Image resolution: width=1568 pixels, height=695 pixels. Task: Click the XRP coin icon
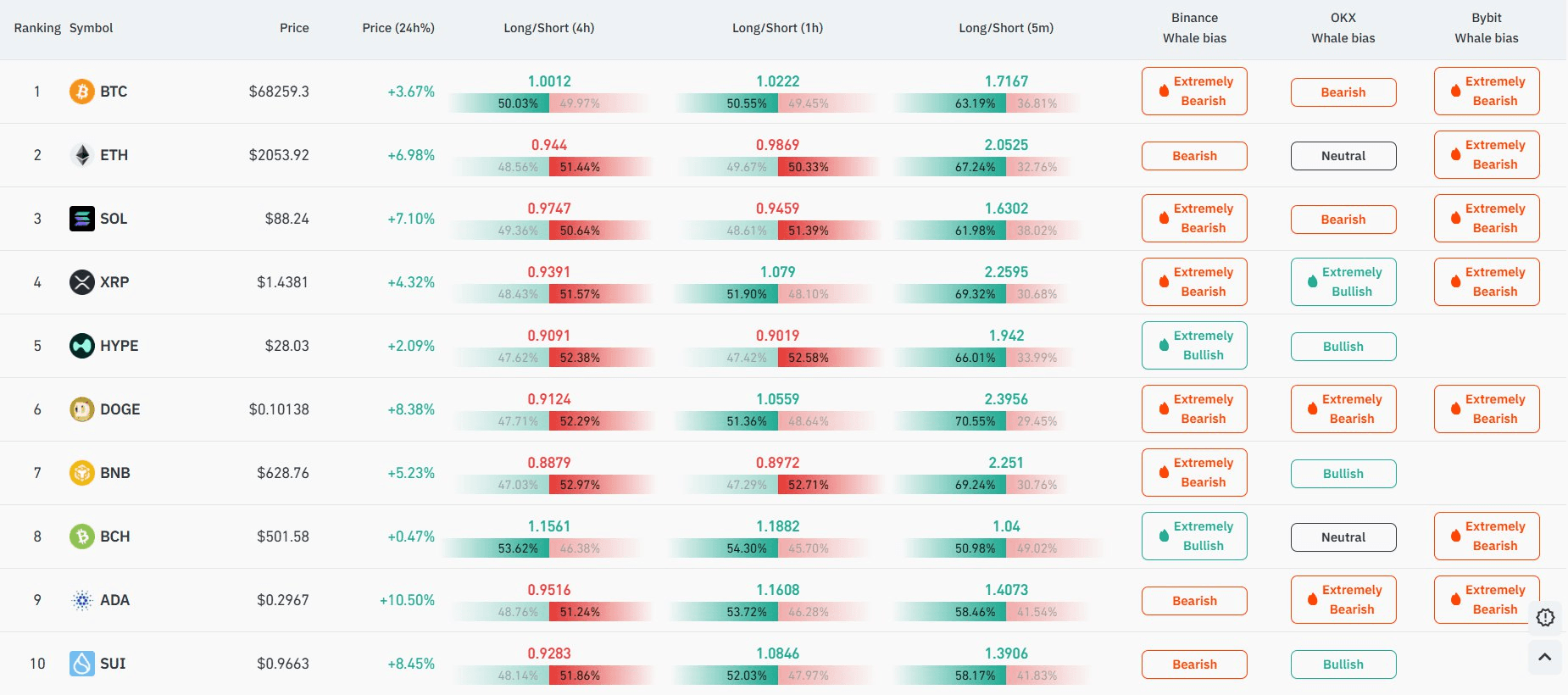point(81,282)
